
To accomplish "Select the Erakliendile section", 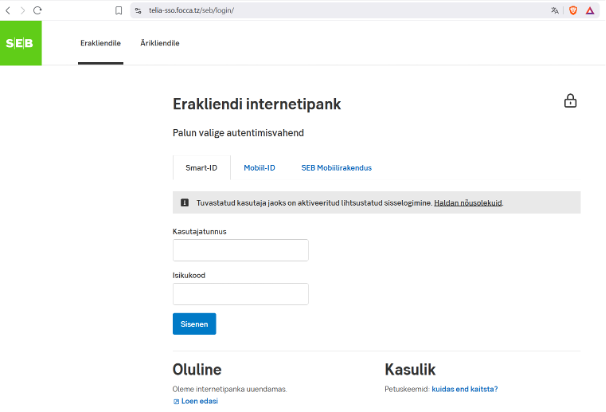I will click(x=100, y=44).
